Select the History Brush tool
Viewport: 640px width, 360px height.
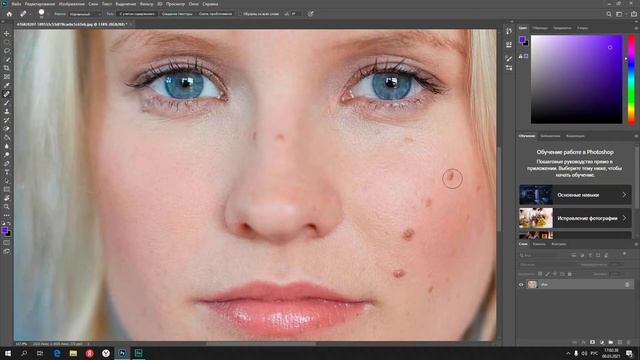7,120
